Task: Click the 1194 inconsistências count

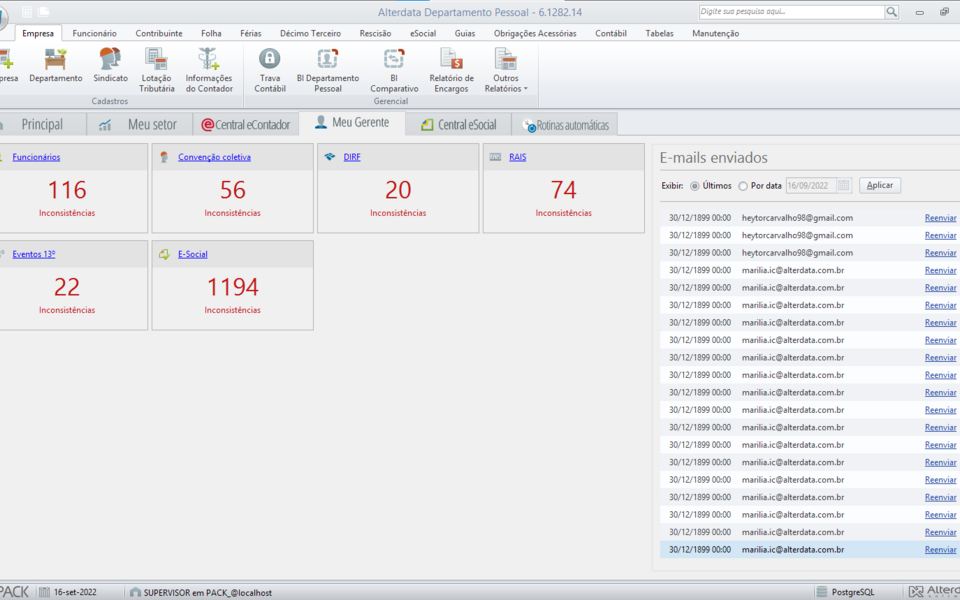Action: pyautogui.click(x=233, y=287)
